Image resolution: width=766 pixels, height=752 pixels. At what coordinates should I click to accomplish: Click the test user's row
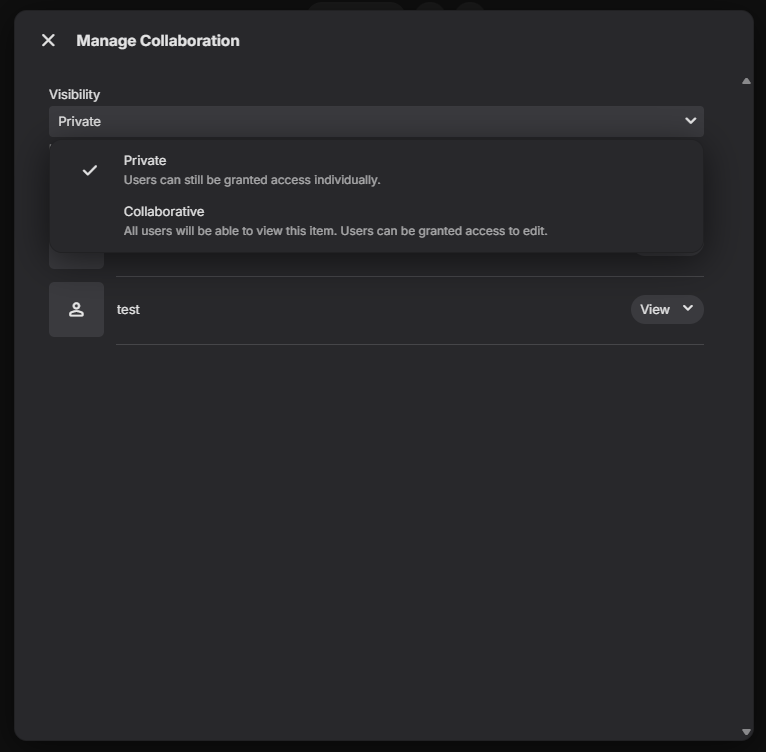380,310
